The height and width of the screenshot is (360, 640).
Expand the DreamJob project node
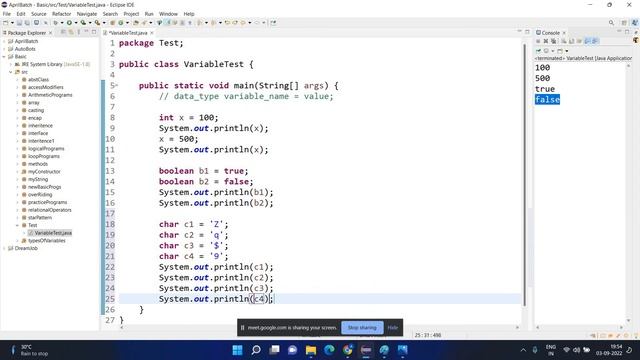pos(4,248)
